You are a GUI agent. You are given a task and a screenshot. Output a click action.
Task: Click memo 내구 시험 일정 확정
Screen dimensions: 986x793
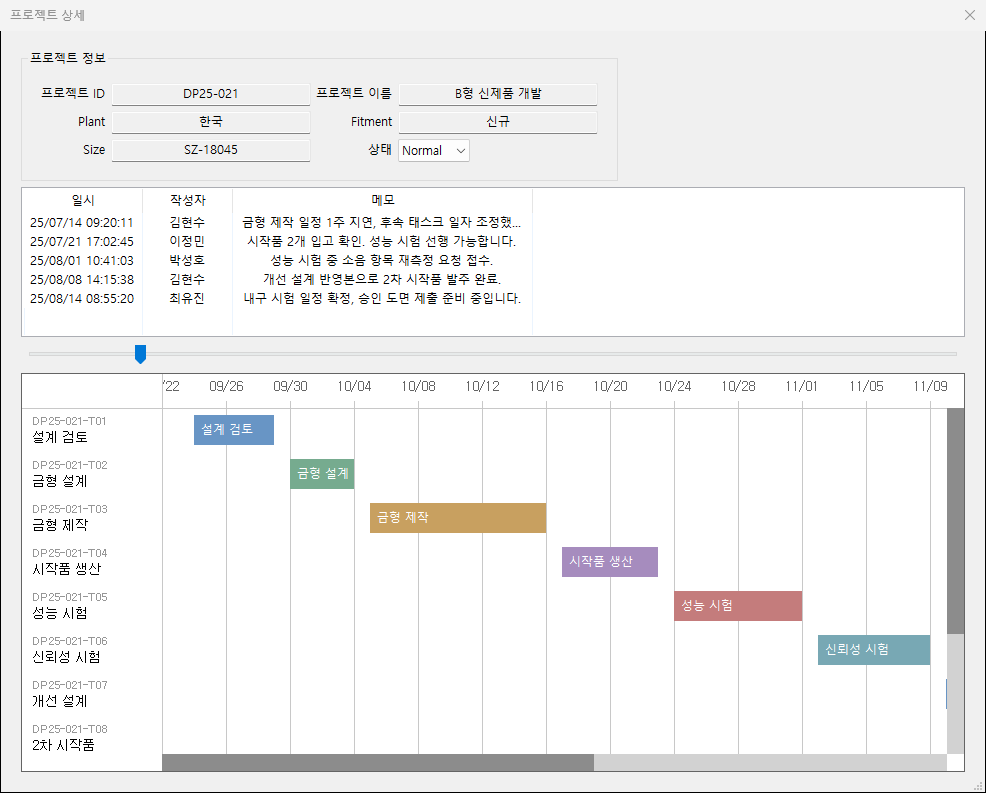click(382, 298)
